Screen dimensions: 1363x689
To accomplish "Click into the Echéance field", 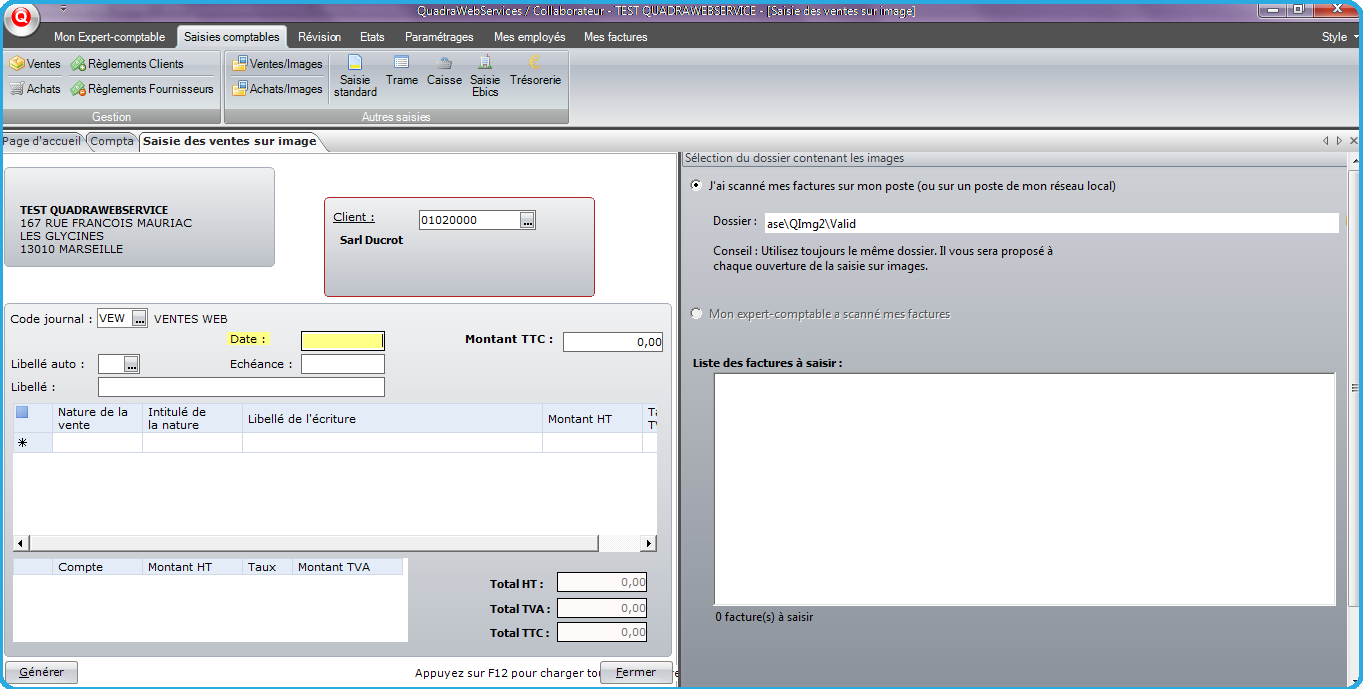I will (343, 364).
